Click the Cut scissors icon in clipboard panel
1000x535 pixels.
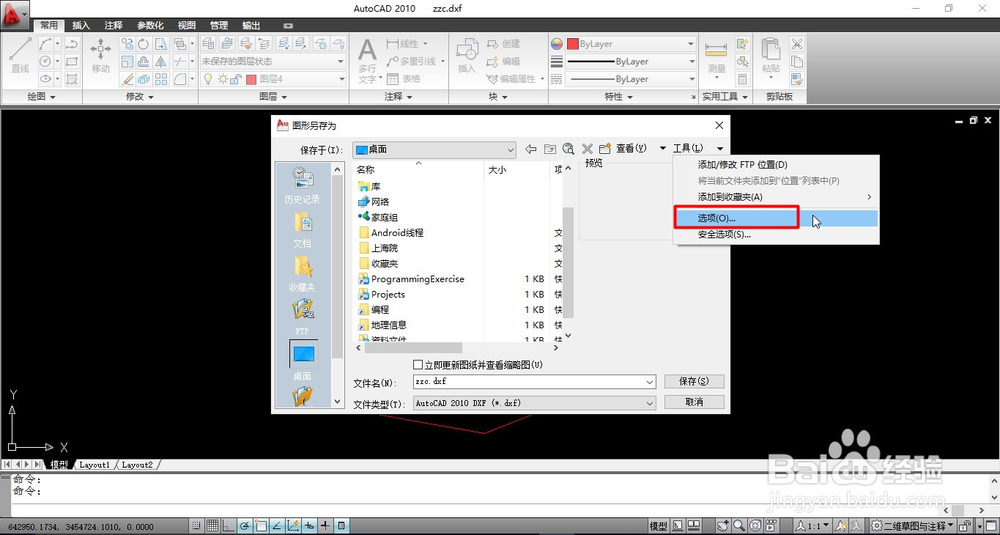[797, 44]
